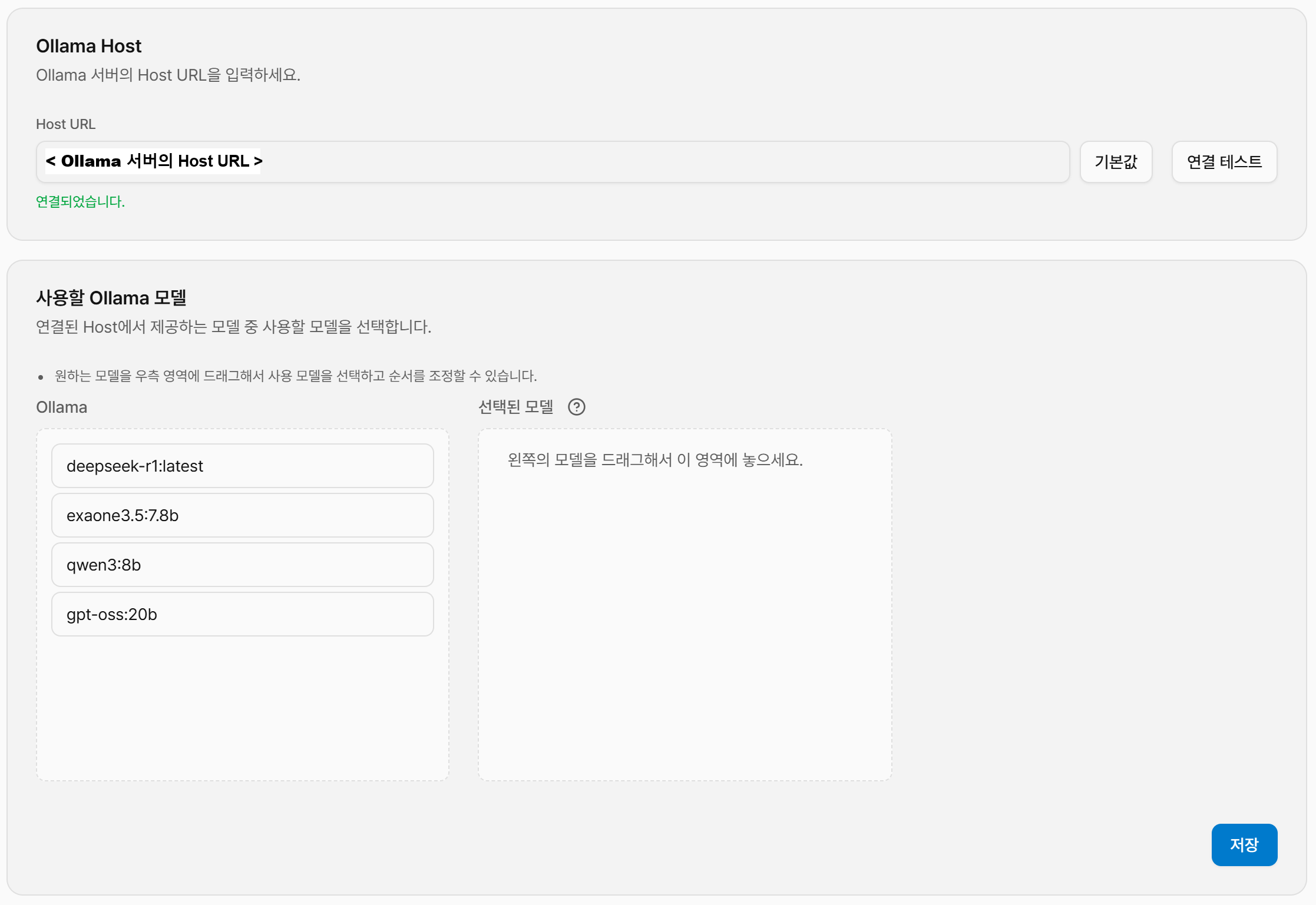Image resolution: width=1316 pixels, height=905 pixels.
Task: Select the gpt-oss:20b model item
Action: (x=243, y=614)
